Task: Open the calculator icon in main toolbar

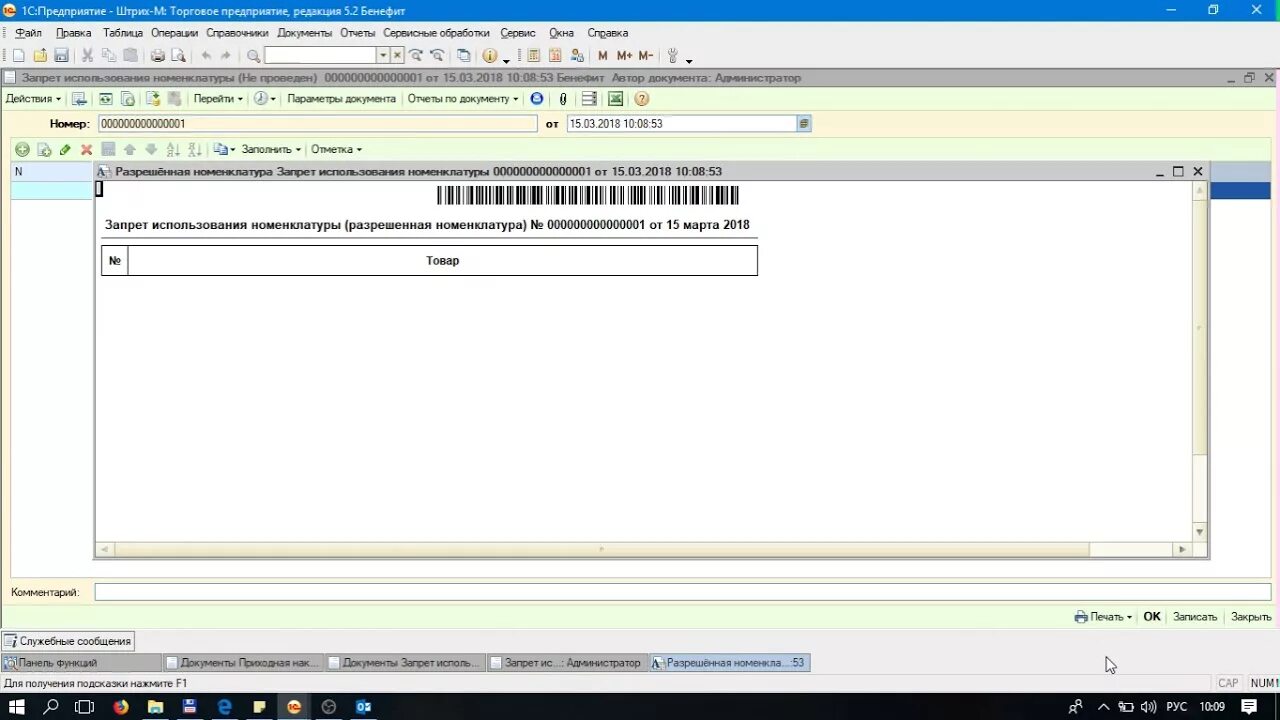Action: pos(533,56)
